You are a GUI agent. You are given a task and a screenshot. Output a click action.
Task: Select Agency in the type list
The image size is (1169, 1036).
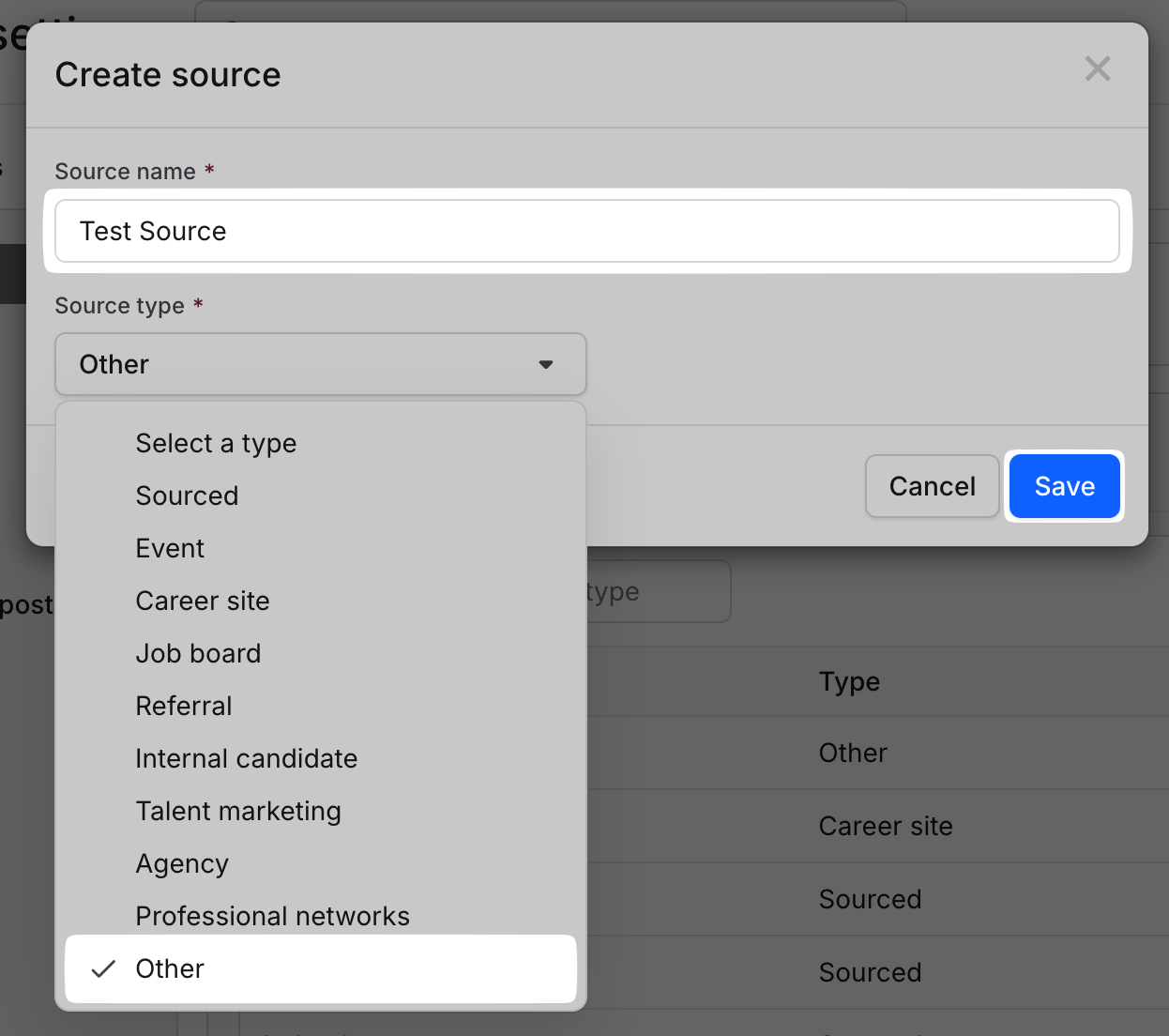coord(182,863)
